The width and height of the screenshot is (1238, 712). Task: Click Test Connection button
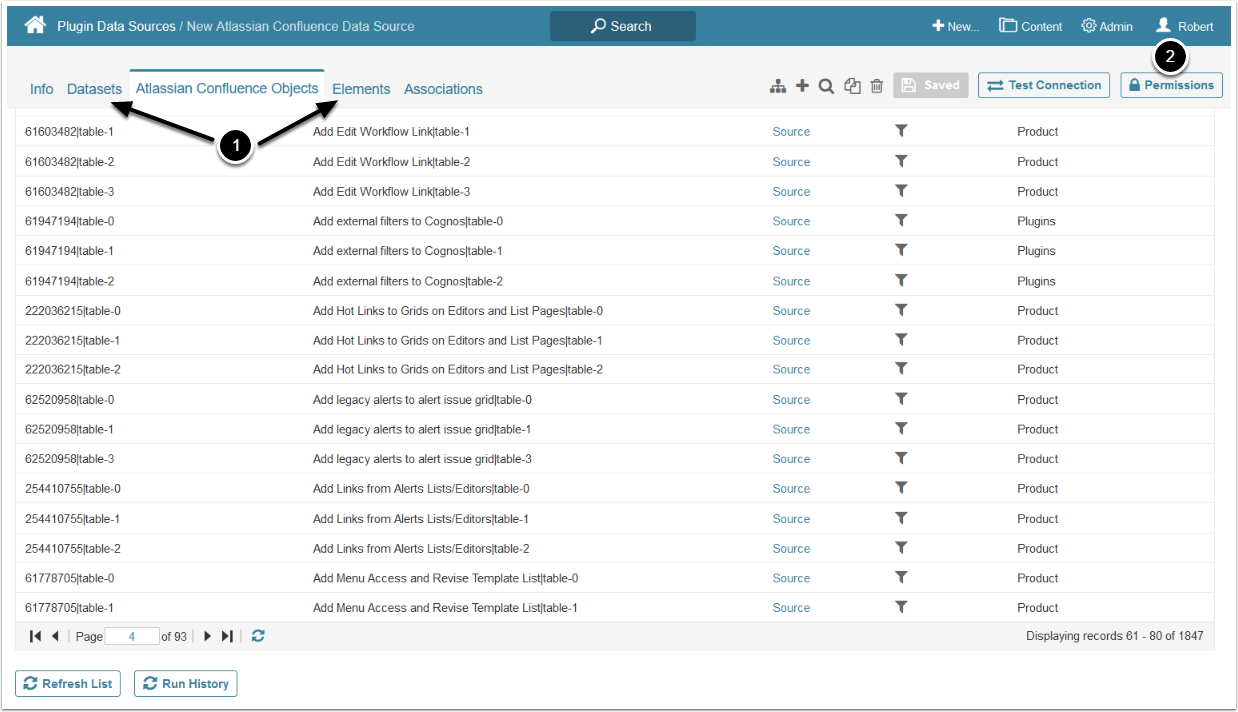pos(1044,86)
